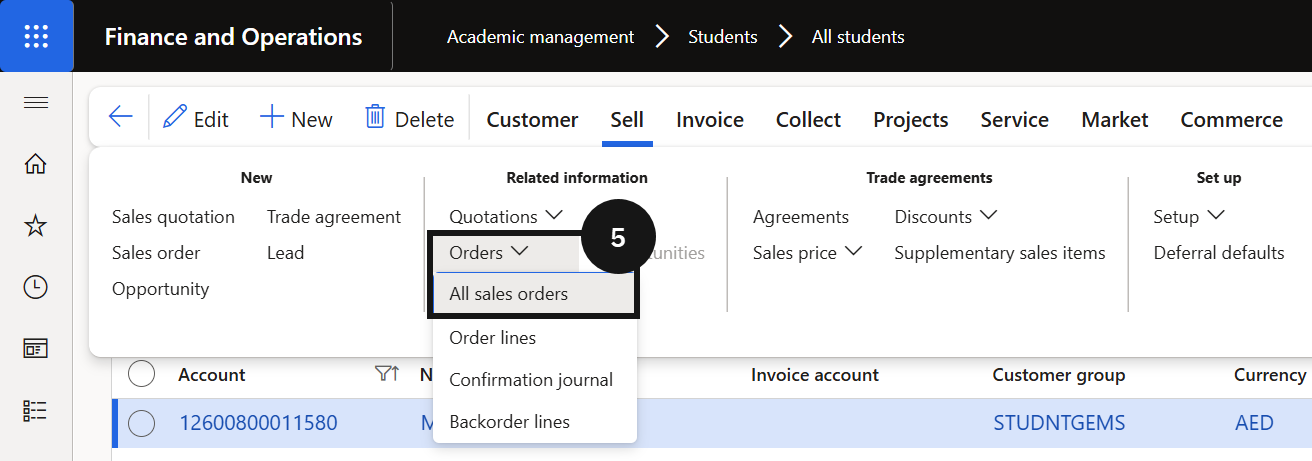Click Delete in the action pane
Screen dimensions: 1312x461
coord(410,119)
